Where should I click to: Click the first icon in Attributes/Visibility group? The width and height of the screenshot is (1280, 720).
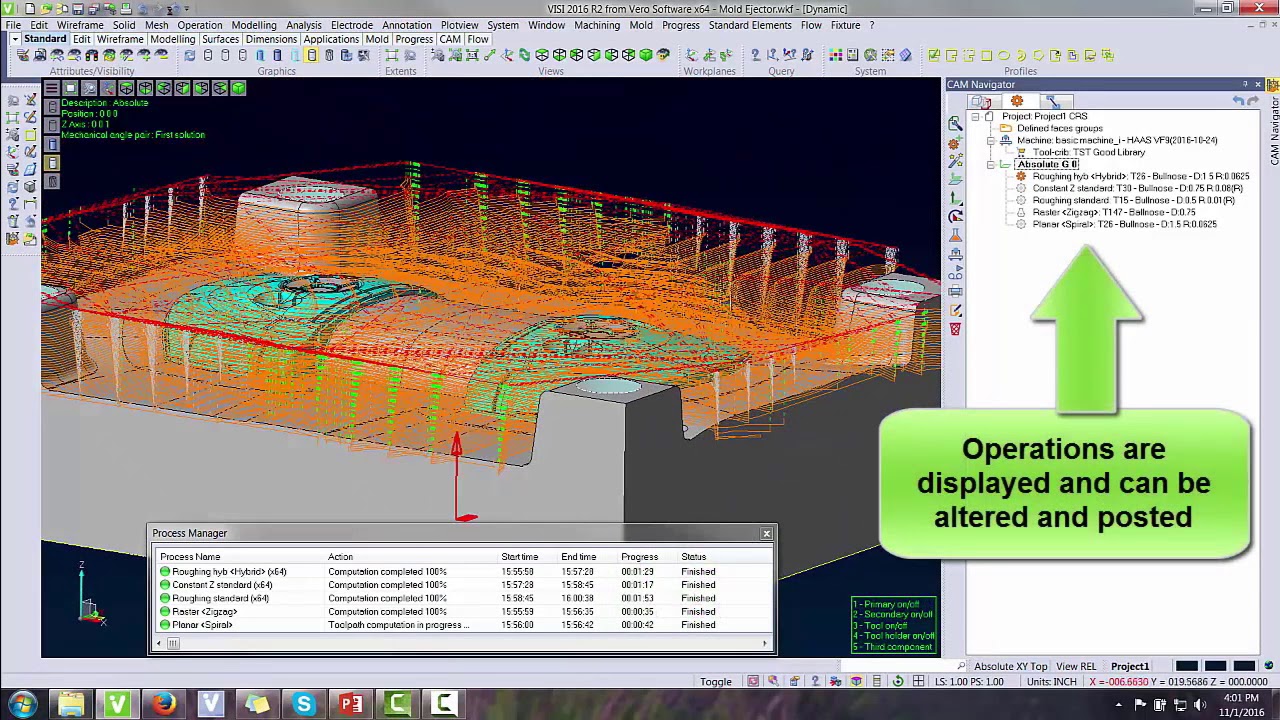[22, 55]
